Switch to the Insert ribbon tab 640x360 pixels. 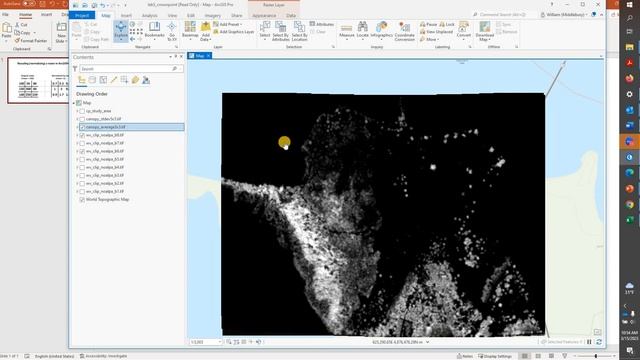126,16
